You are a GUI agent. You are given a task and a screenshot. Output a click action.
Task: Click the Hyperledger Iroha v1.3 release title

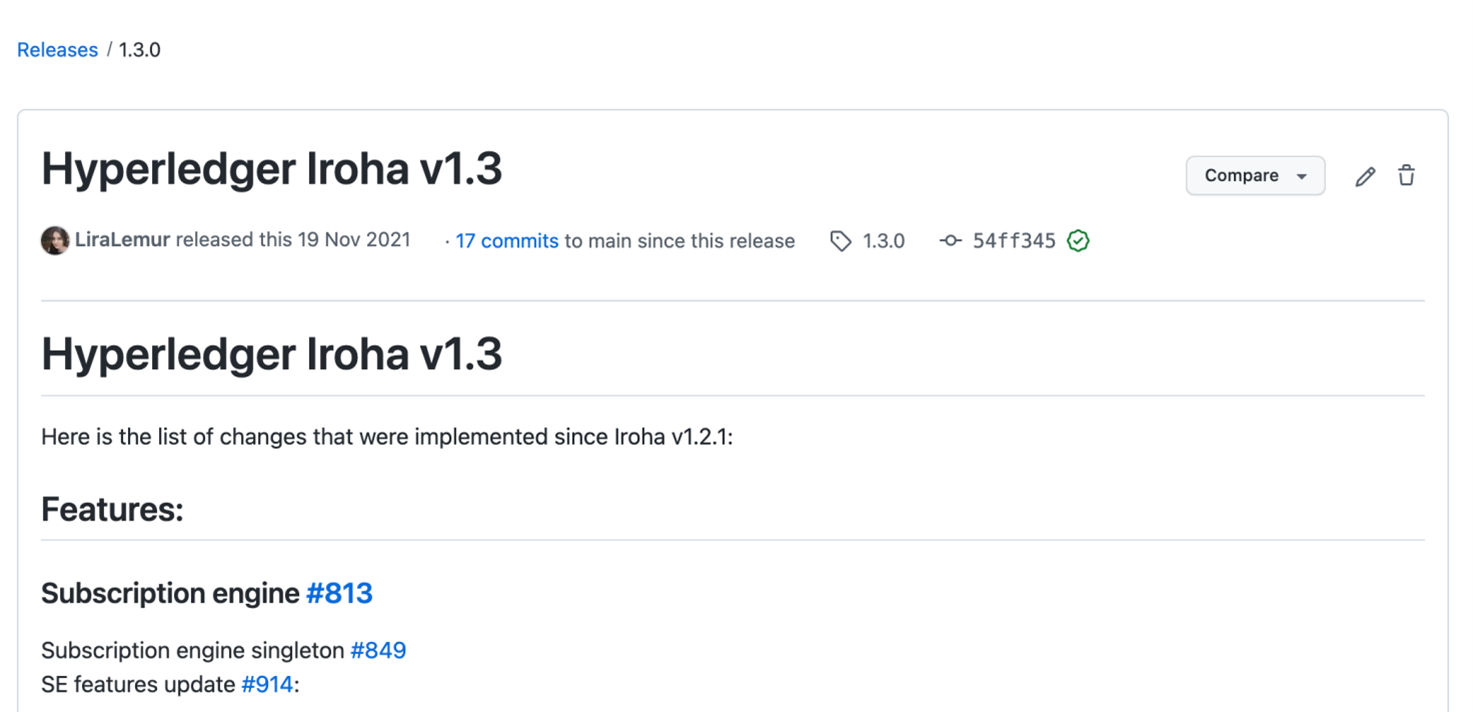coord(272,168)
